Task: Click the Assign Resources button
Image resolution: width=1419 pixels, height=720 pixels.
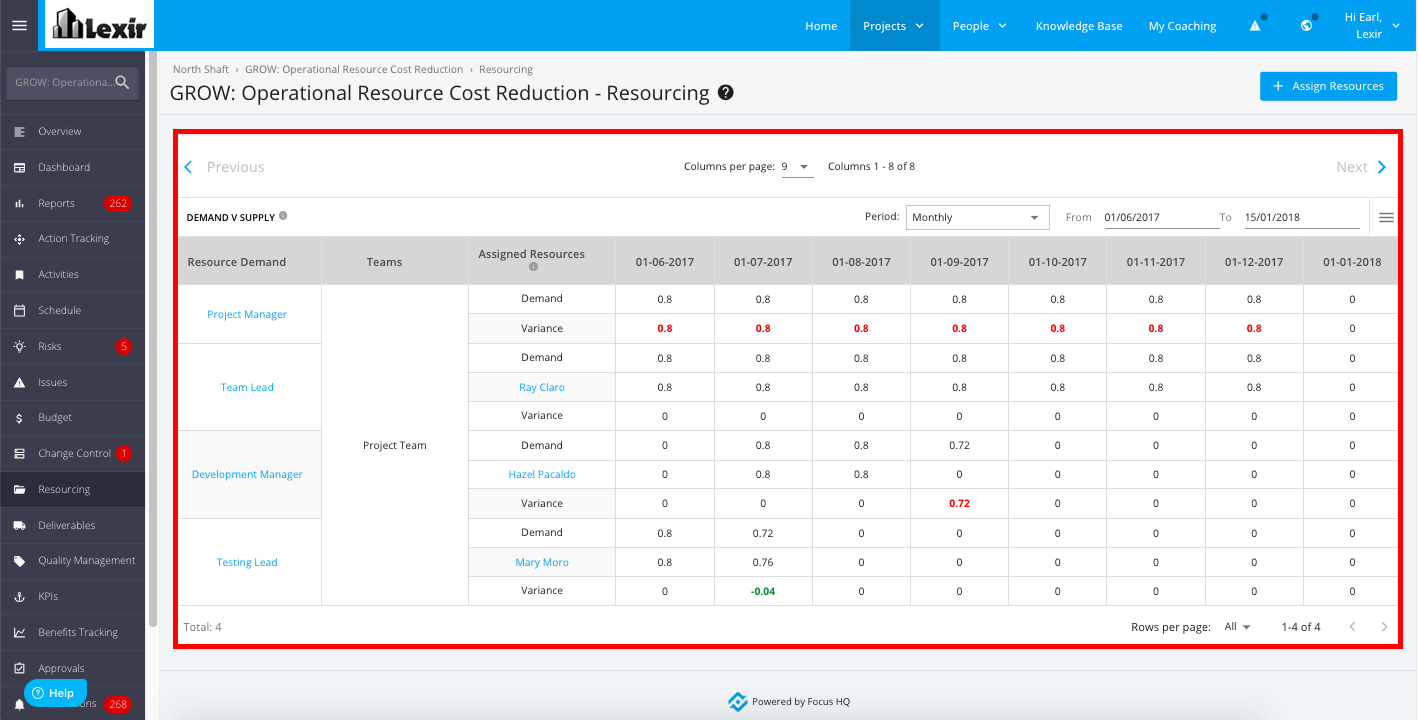Action: pos(1327,86)
